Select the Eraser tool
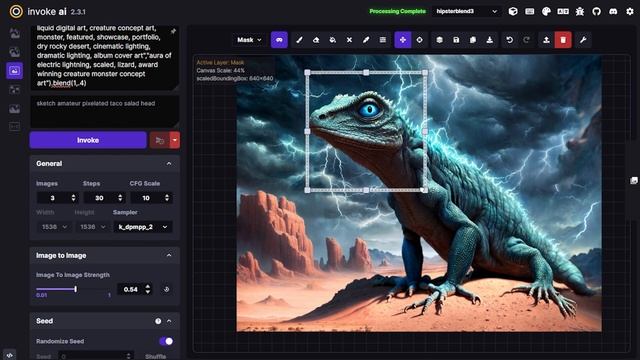The height and width of the screenshot is (360, 640). [316, 40]
